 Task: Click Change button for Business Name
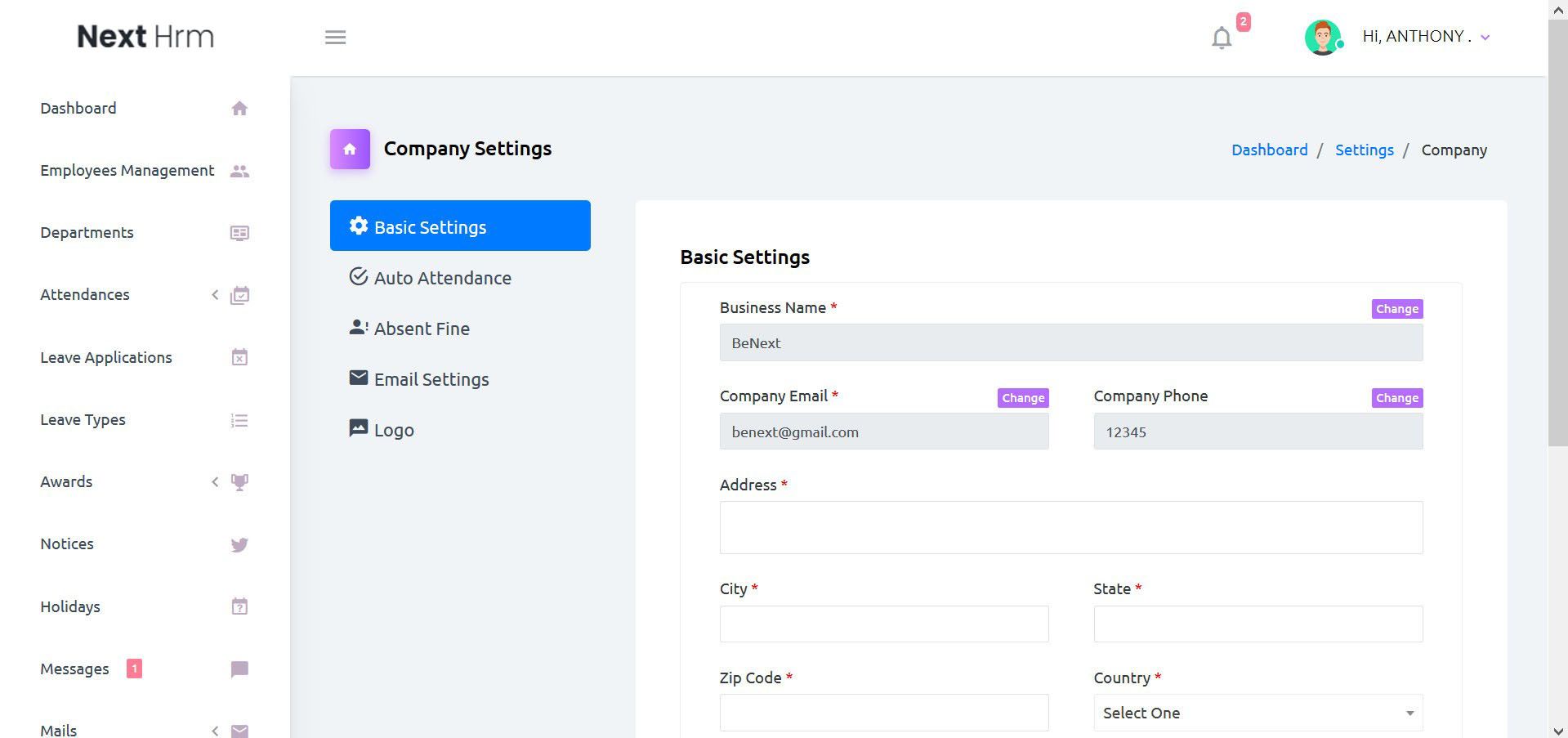pyautogui.click(x=1396, y=309)
